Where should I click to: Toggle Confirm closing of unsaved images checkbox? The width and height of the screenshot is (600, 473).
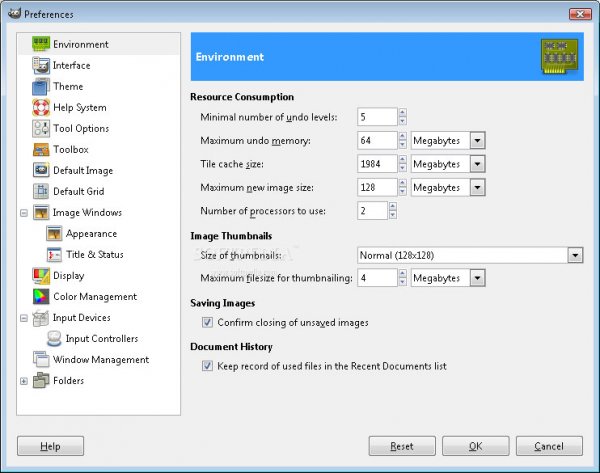[207, 323]
